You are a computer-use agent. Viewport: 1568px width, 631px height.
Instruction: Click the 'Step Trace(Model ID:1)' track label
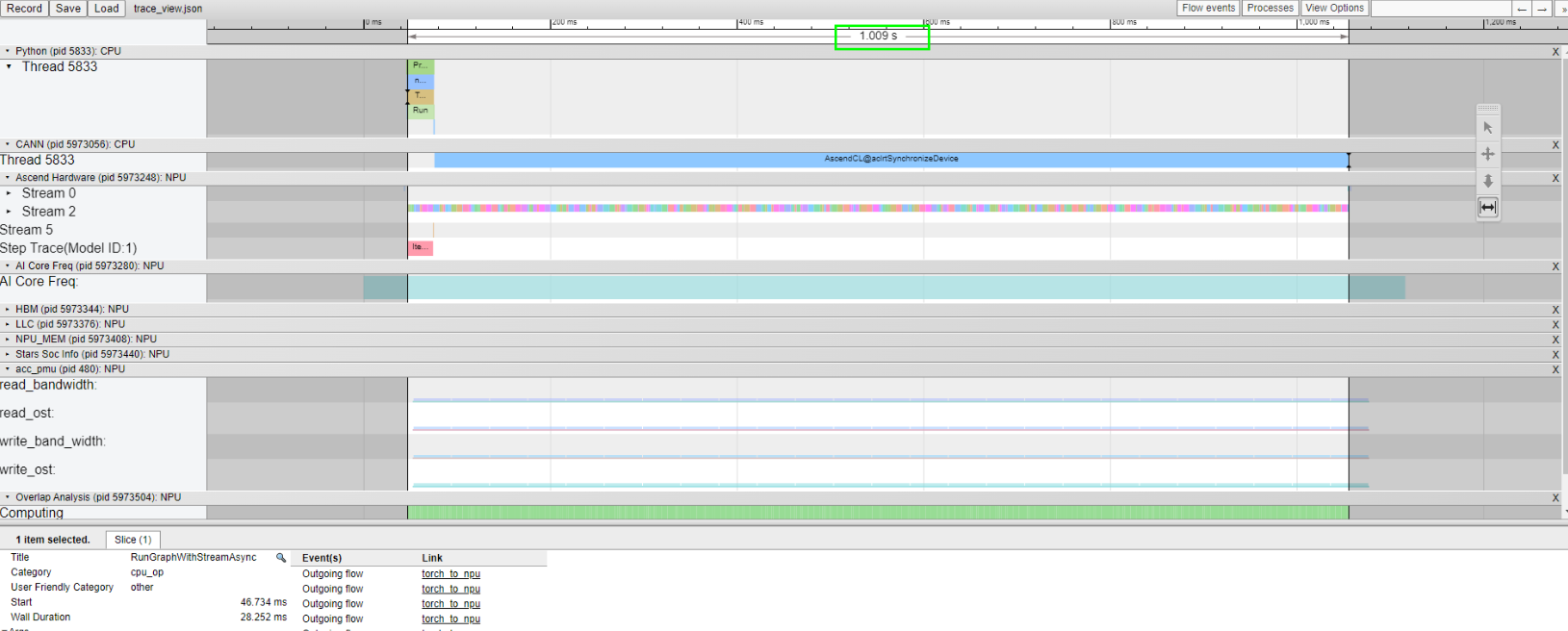[68, 248]
